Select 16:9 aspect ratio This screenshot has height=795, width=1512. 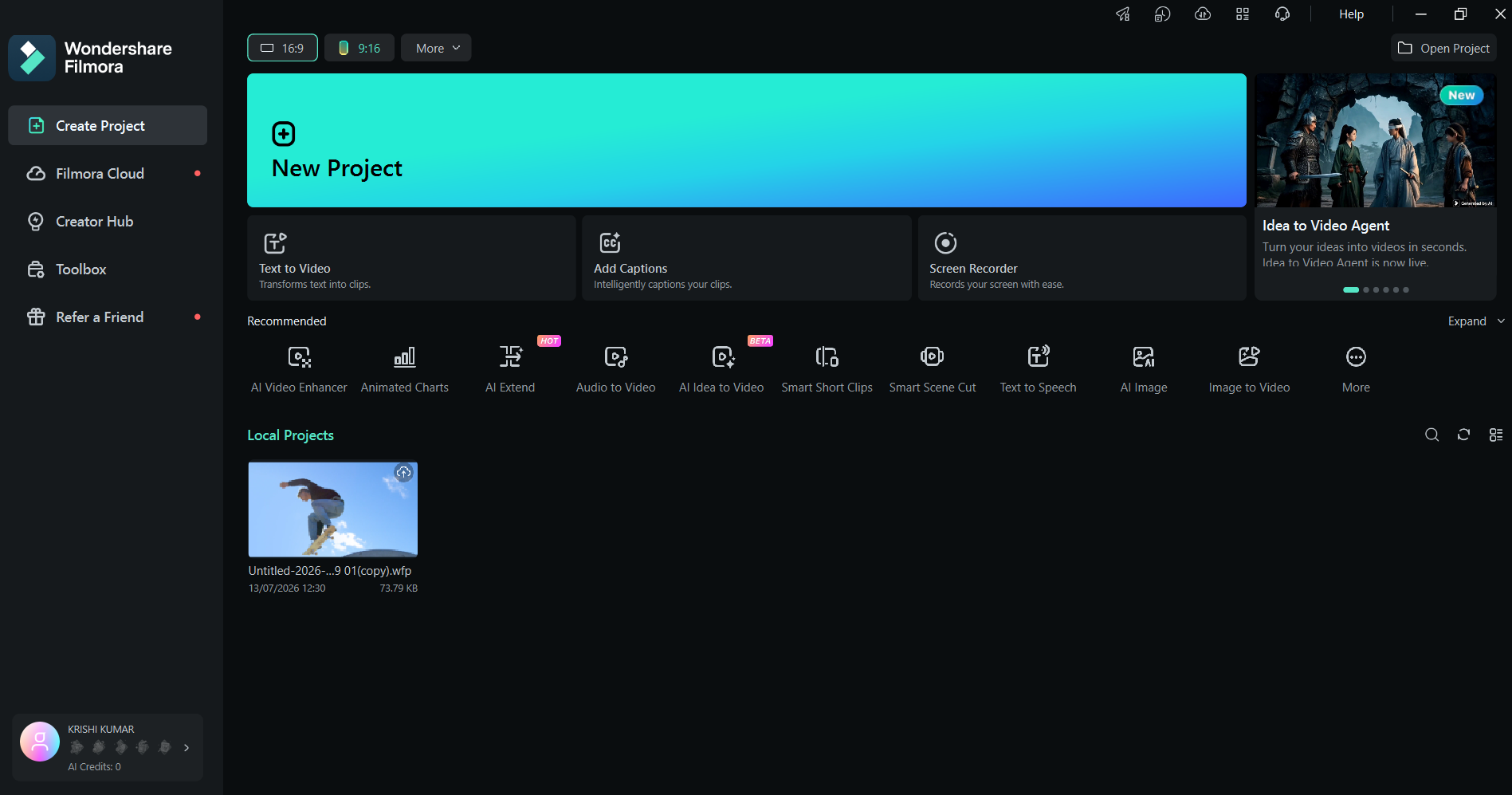coord(282,48)
